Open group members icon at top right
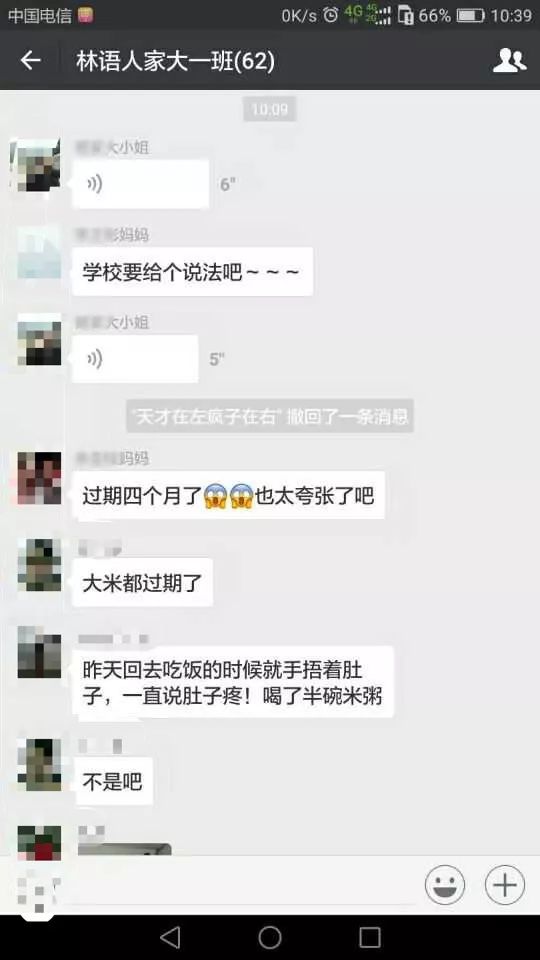This screenshot has width=540, height=960. point(509,60)
